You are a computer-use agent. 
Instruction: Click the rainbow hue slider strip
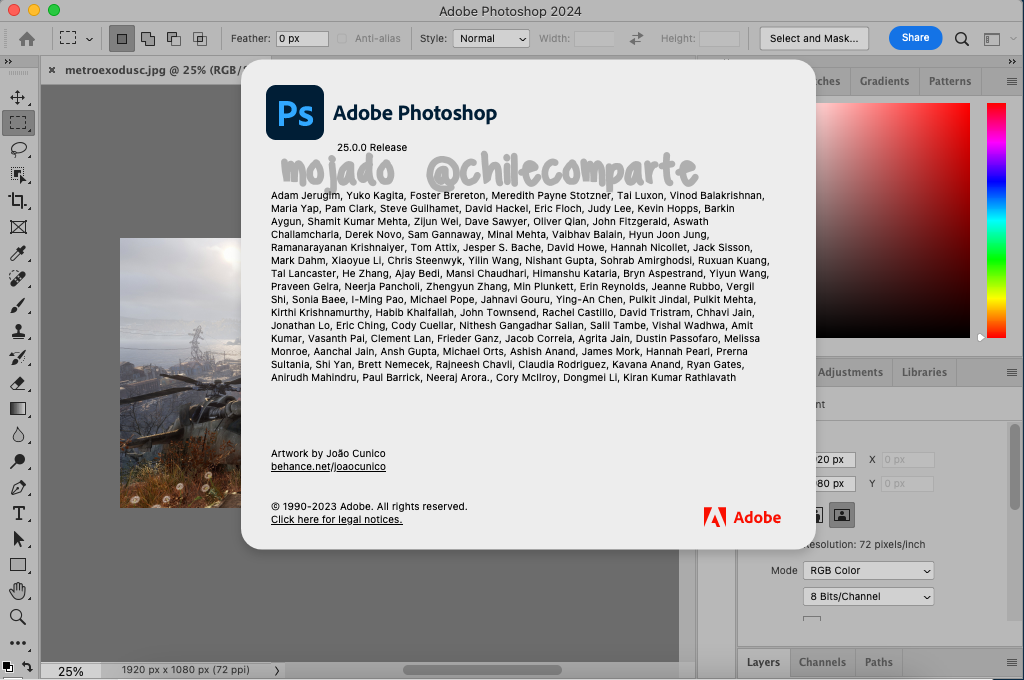pyautogui.click(x=996, y=220)
